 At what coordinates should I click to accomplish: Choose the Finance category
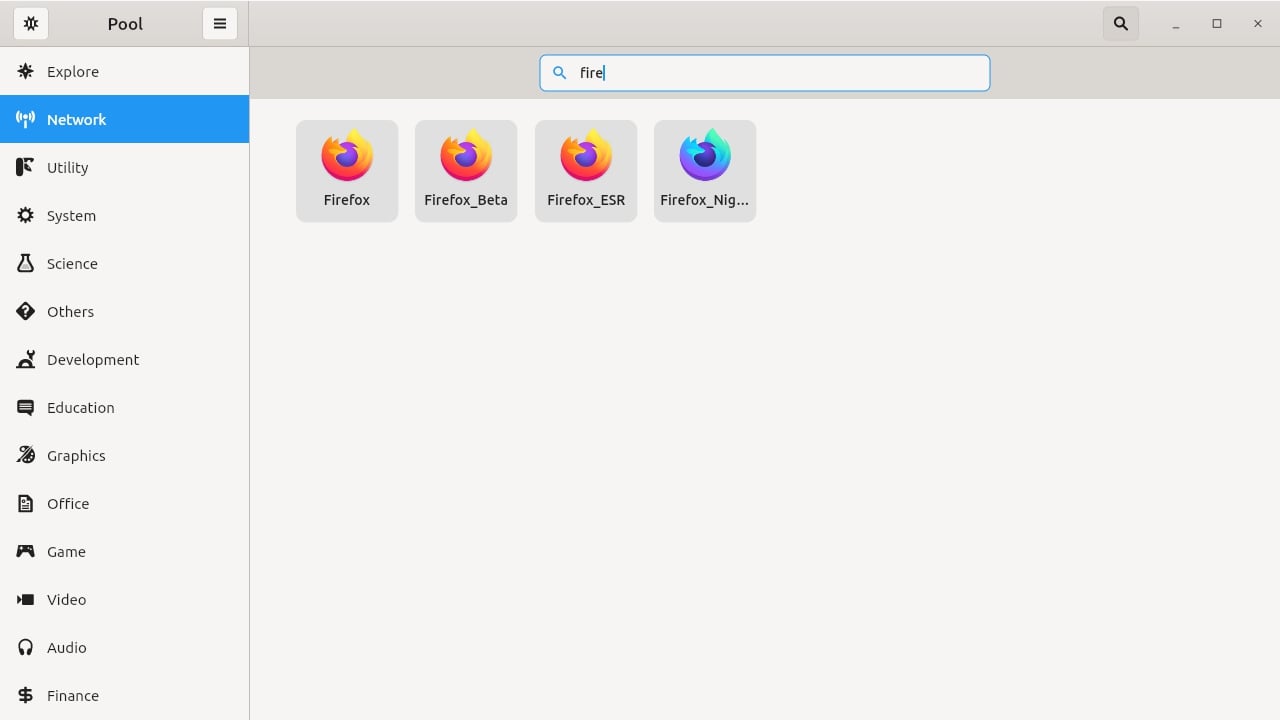pos(124,695)
